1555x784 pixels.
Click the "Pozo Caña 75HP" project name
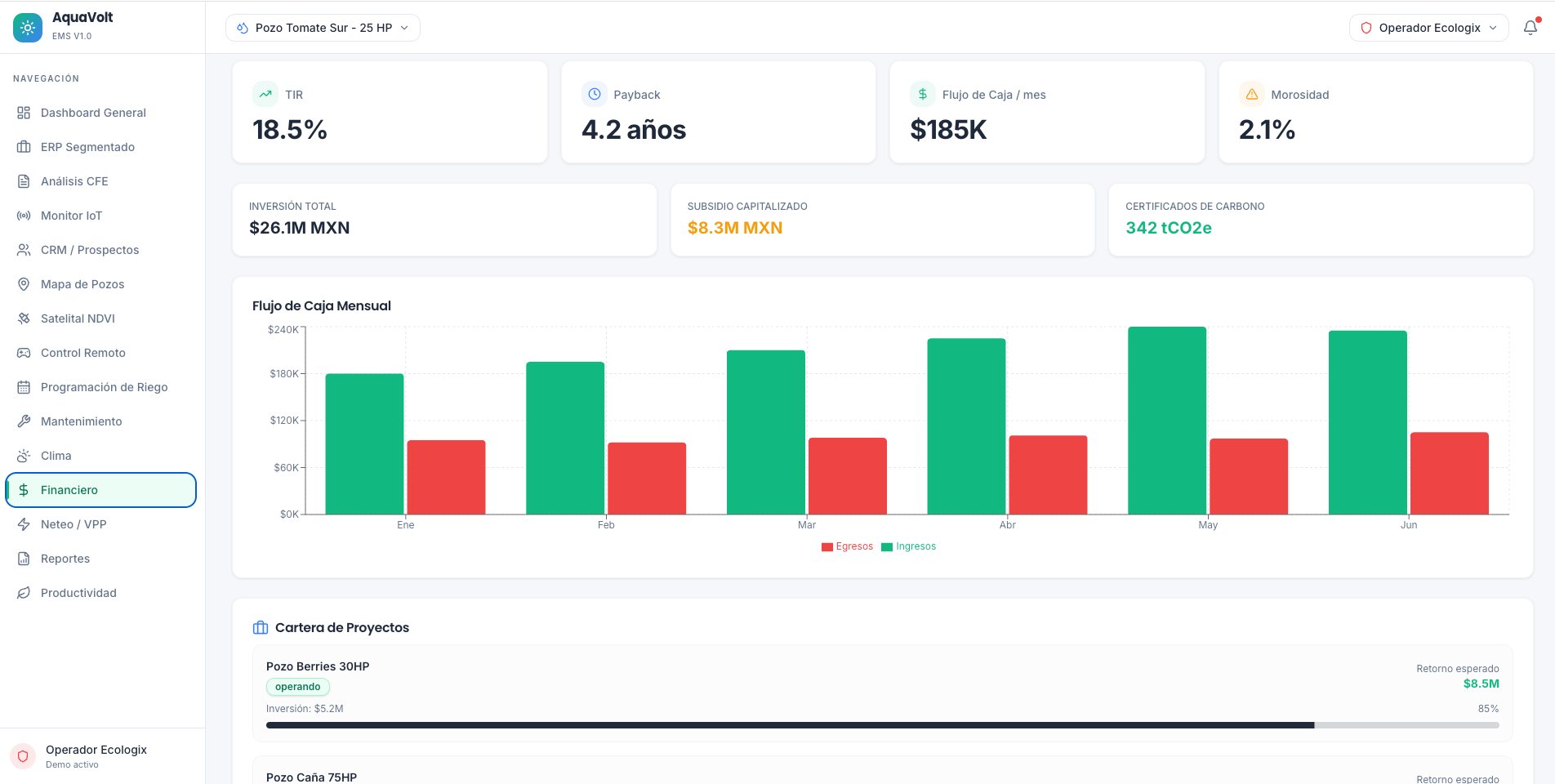[311, 777]
